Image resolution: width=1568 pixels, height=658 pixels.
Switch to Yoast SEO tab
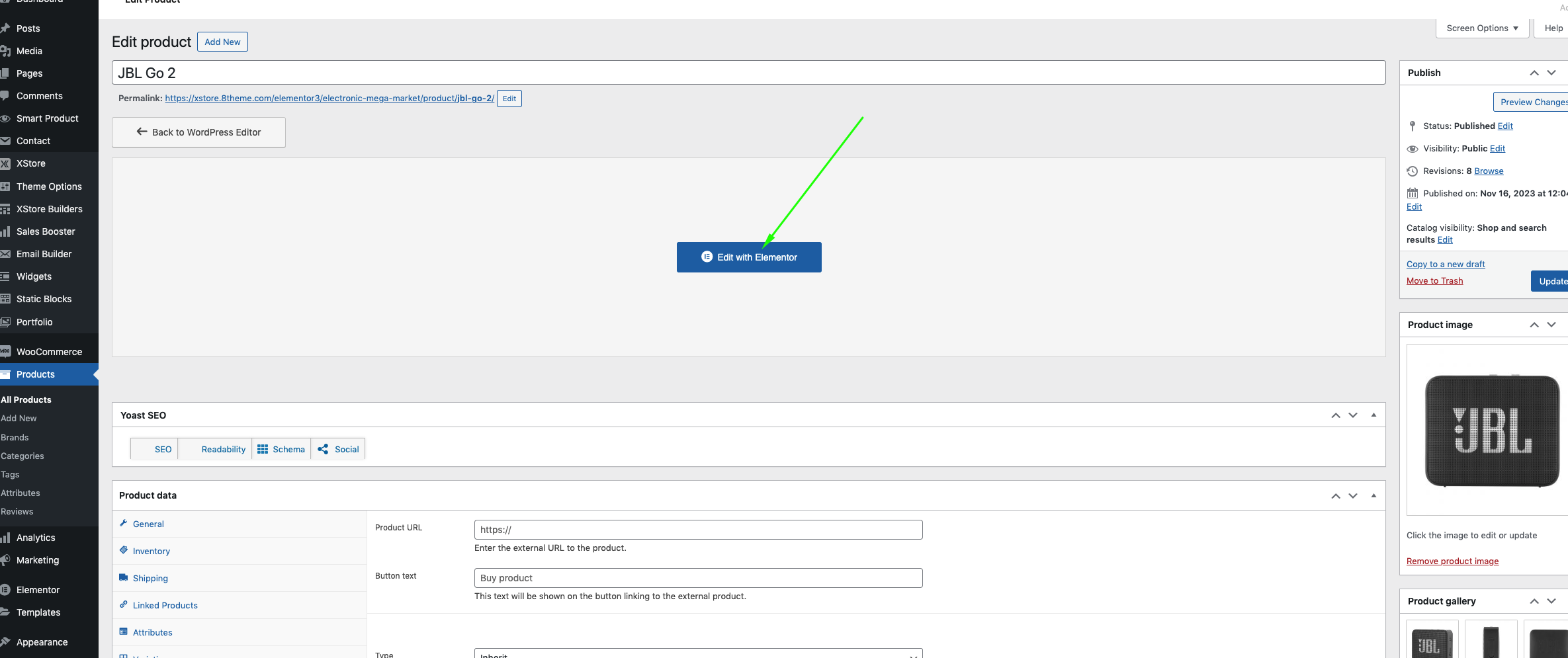click(154, 449)
